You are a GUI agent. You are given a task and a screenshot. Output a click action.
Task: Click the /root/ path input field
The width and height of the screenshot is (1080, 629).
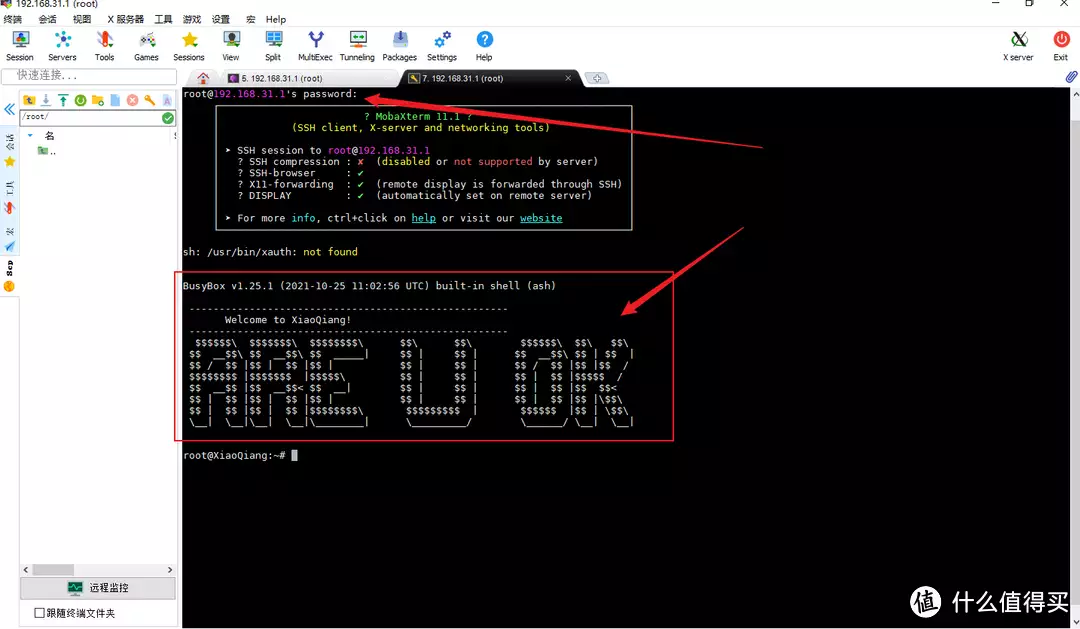90,118
